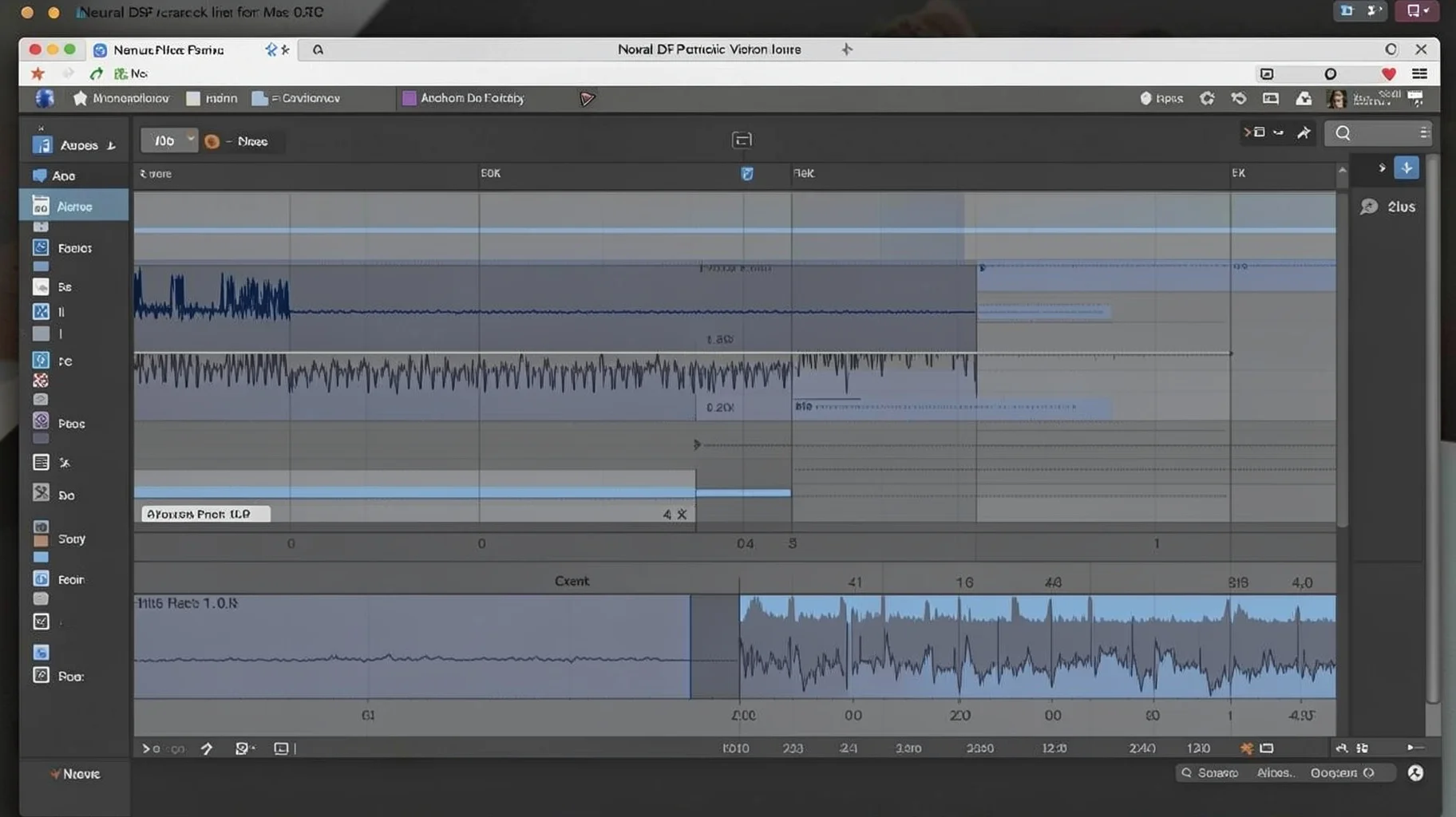Open the Foeios sidebar icon
Viewport: 1456px width, 817px height.
tap(41, 248)
